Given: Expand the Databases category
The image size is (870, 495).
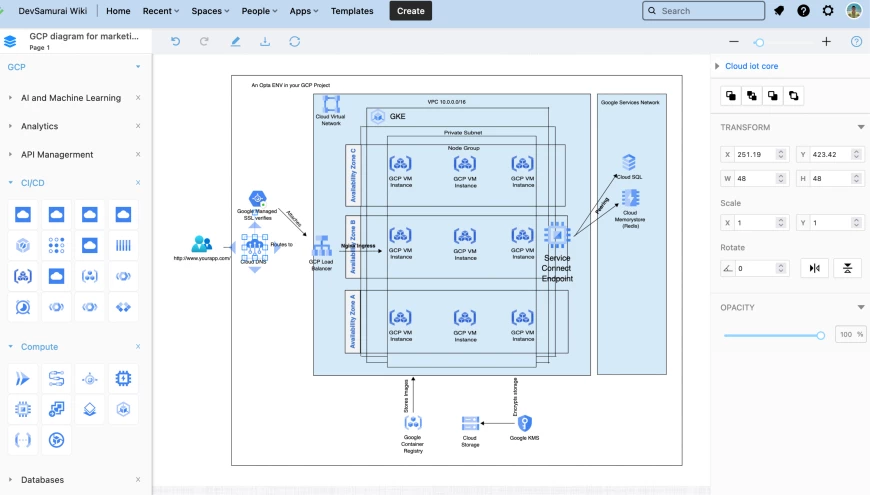Looking at the screenshot, I should (x=11, y=479).
